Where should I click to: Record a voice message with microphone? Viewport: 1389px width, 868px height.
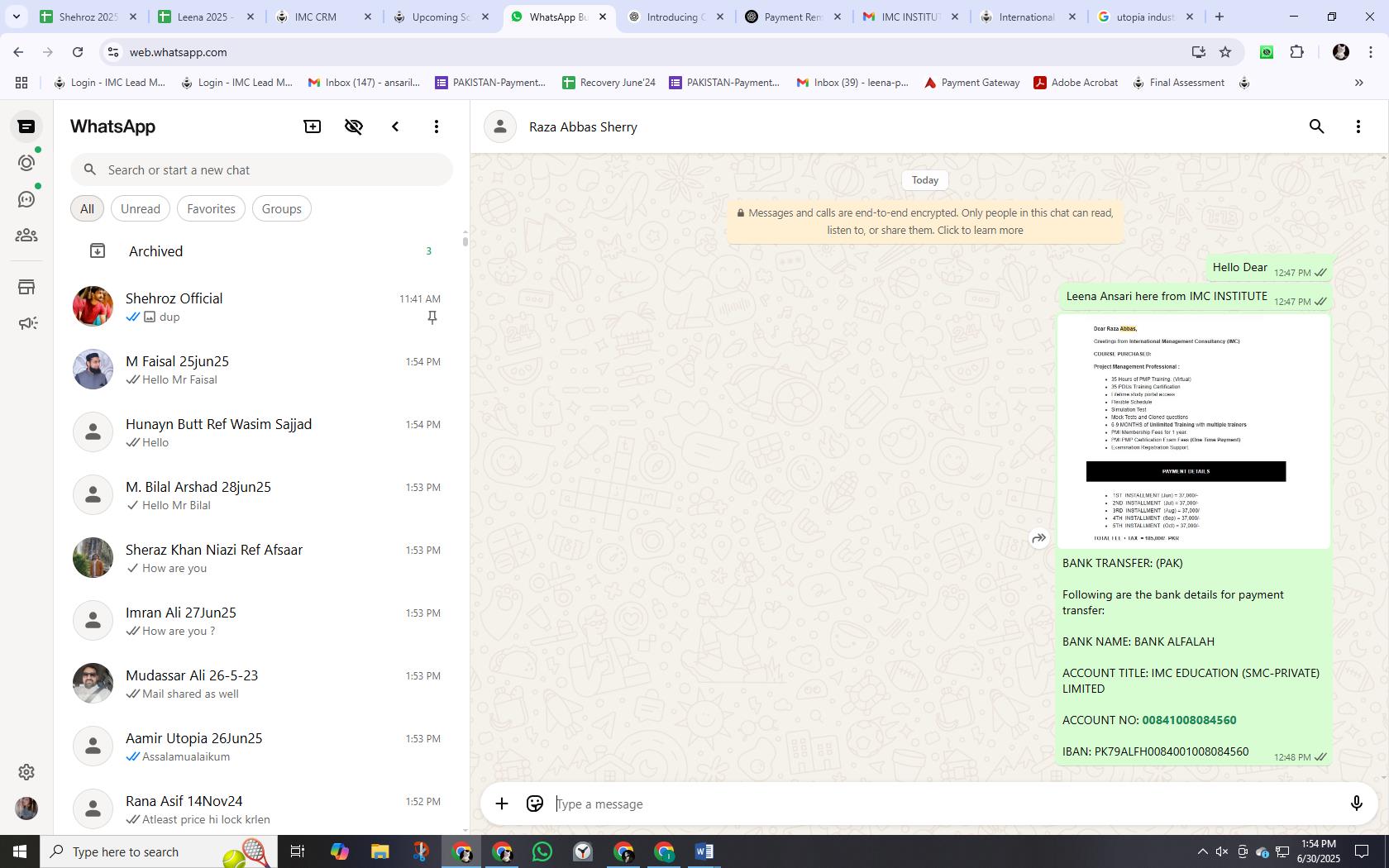(1356, 804)
